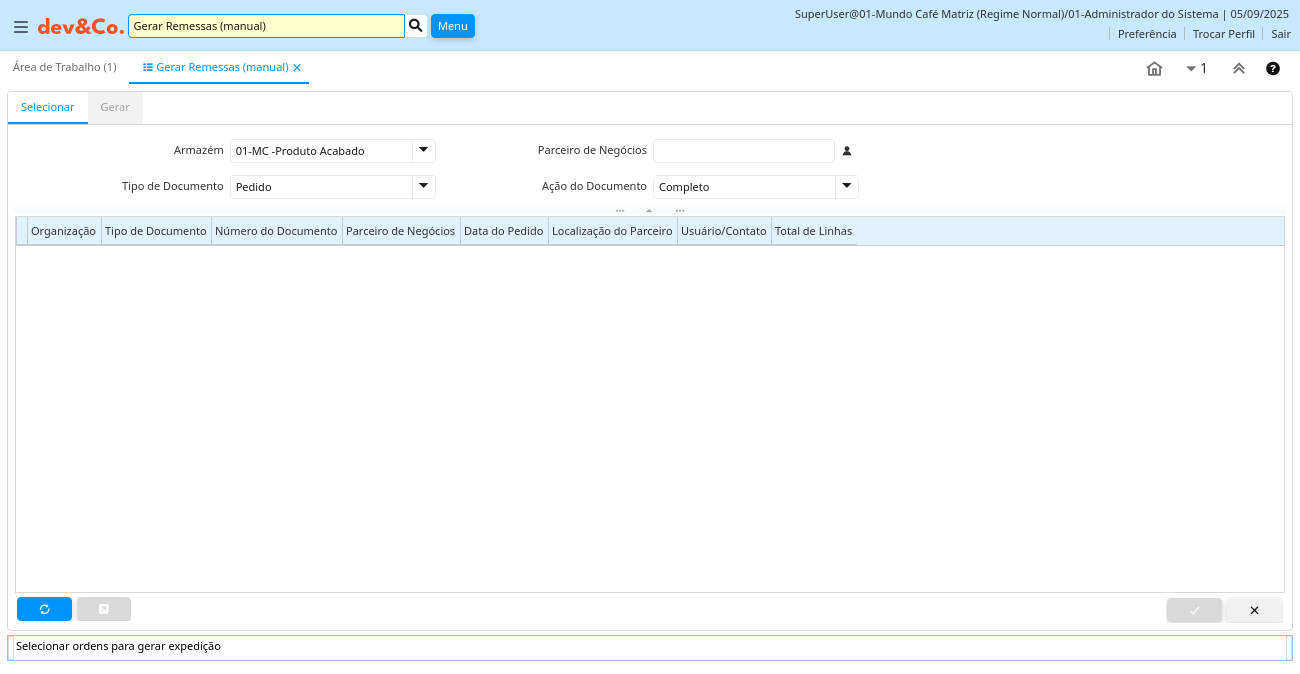Image resolution: width=1300 pixels, height=674 pixels.
Task: Click the Trocar Perfil link
Action: click(x=1223, y=34)
